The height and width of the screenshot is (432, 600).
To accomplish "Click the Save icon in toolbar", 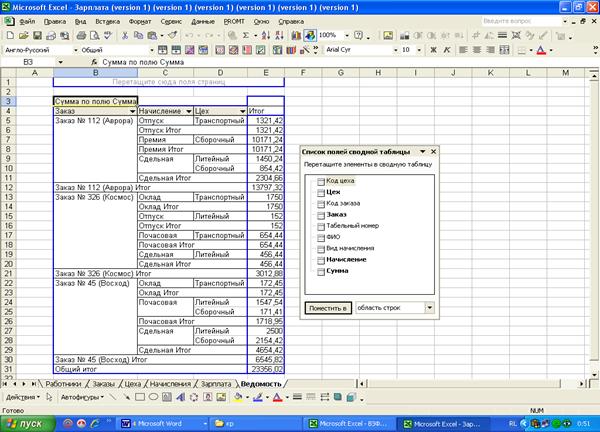I will 35,35.
